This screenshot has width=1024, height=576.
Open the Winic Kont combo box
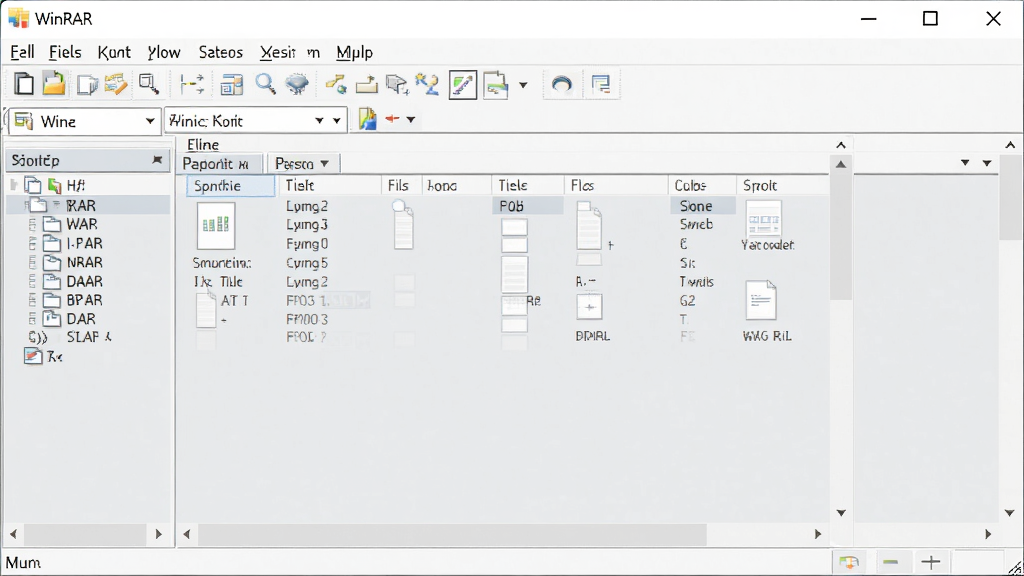pyautogui.click(x=255, y=120)
